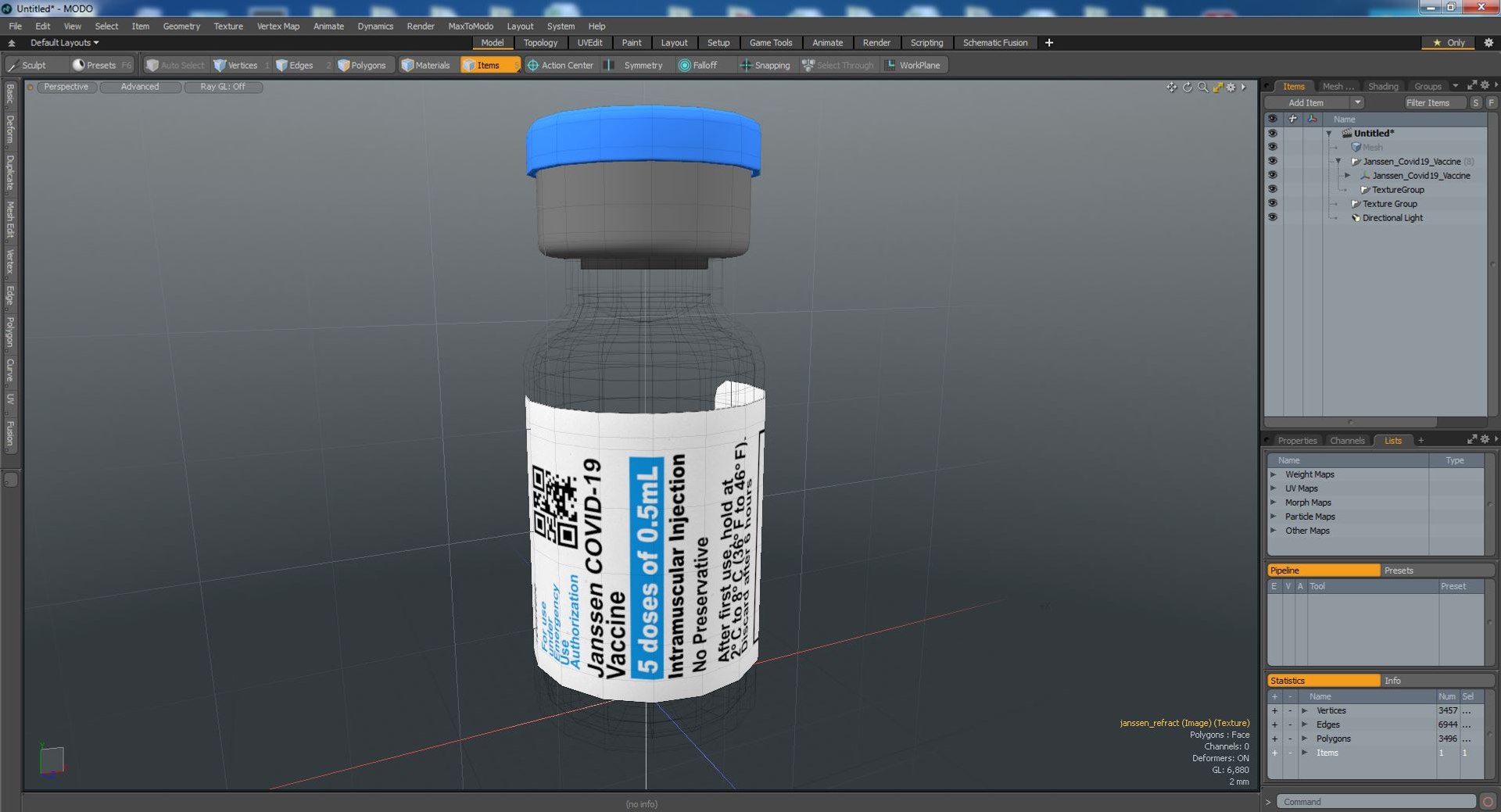Click the viewport pan icon
This screenshot has width=1501, height=812.
[1171, 87]
